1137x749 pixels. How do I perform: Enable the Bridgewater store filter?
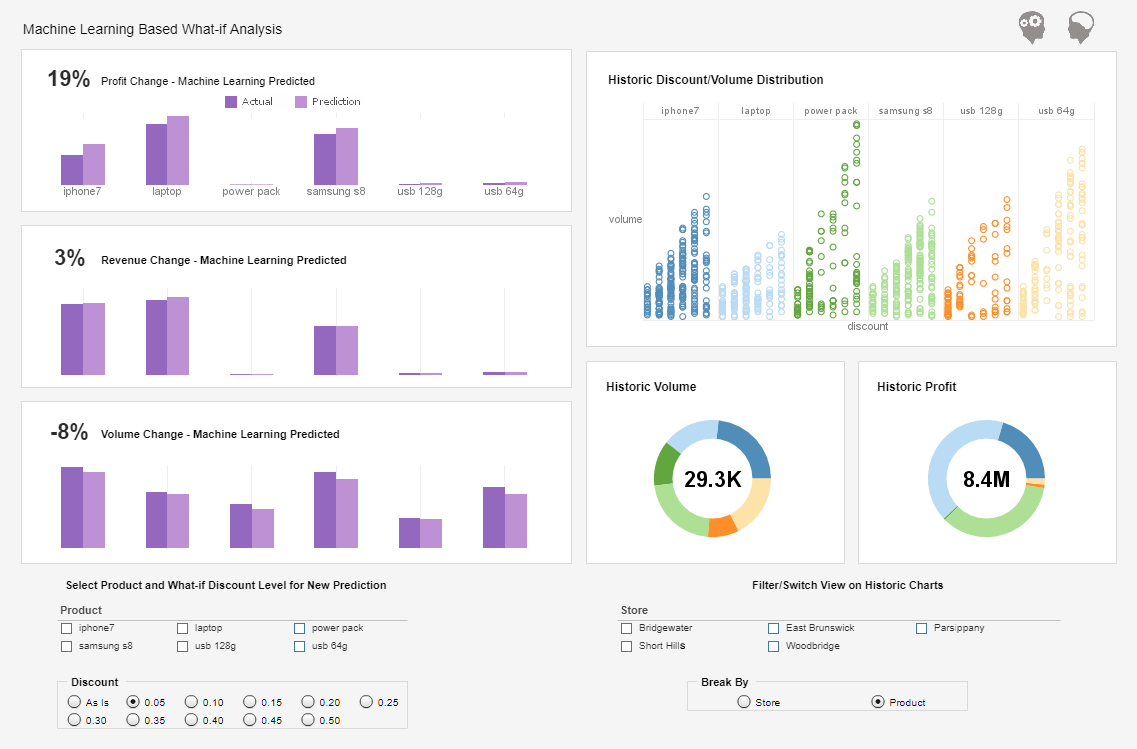[625, 629]
